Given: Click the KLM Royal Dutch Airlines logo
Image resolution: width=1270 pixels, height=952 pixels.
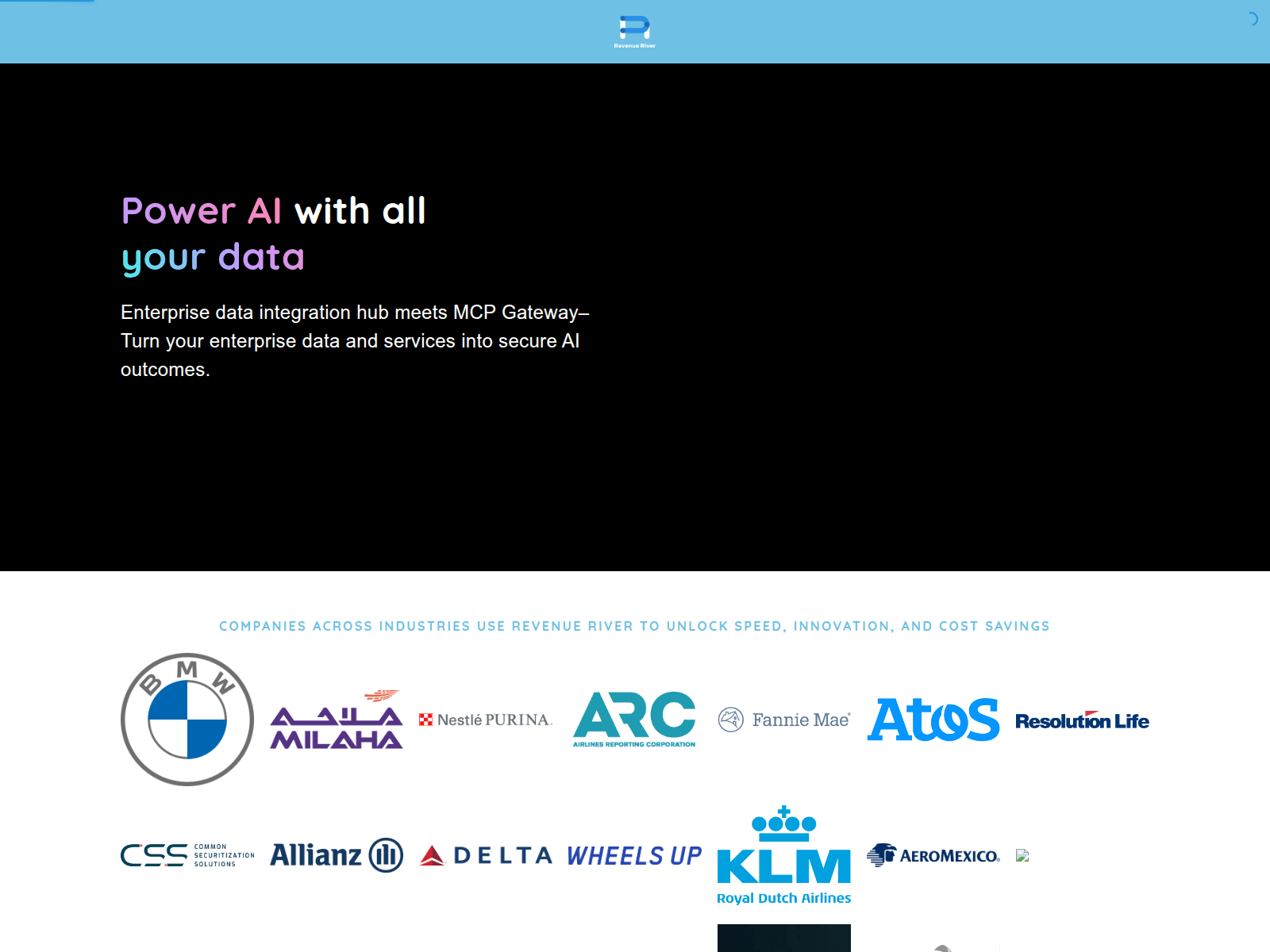Looking at the screenshot, I should coord(784,855).
